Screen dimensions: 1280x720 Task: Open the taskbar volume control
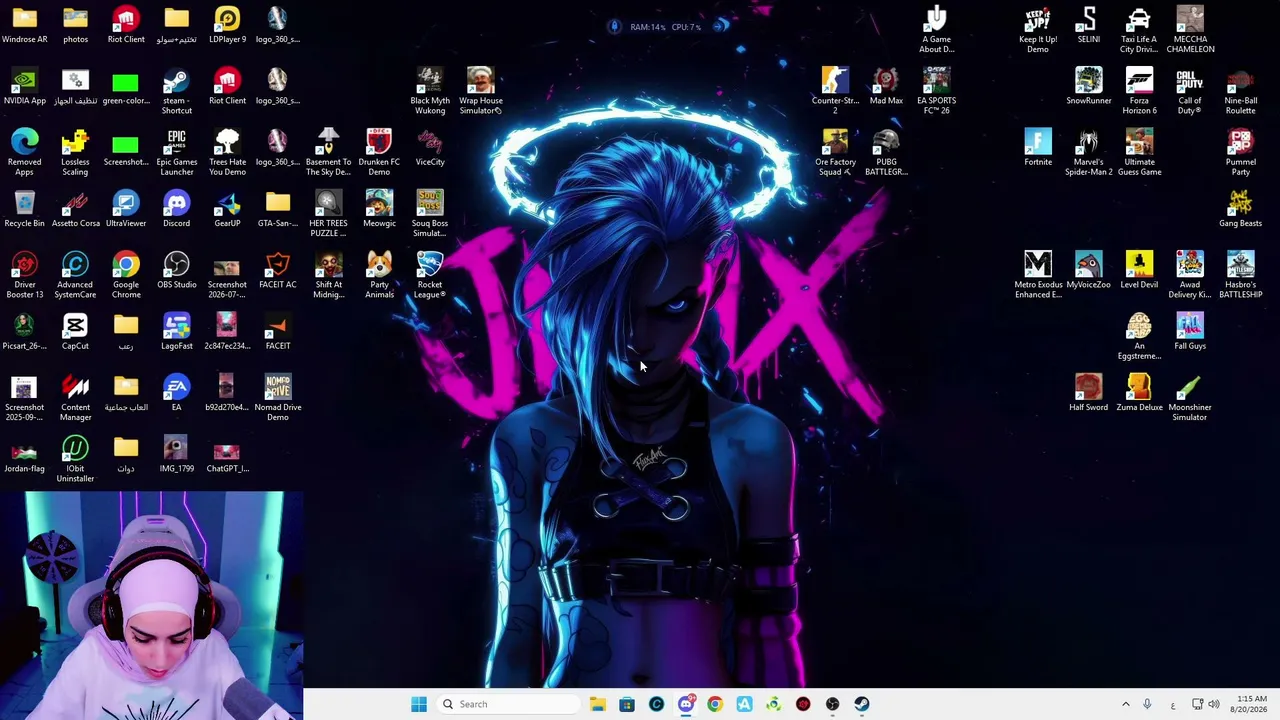tap(1214, 704)
